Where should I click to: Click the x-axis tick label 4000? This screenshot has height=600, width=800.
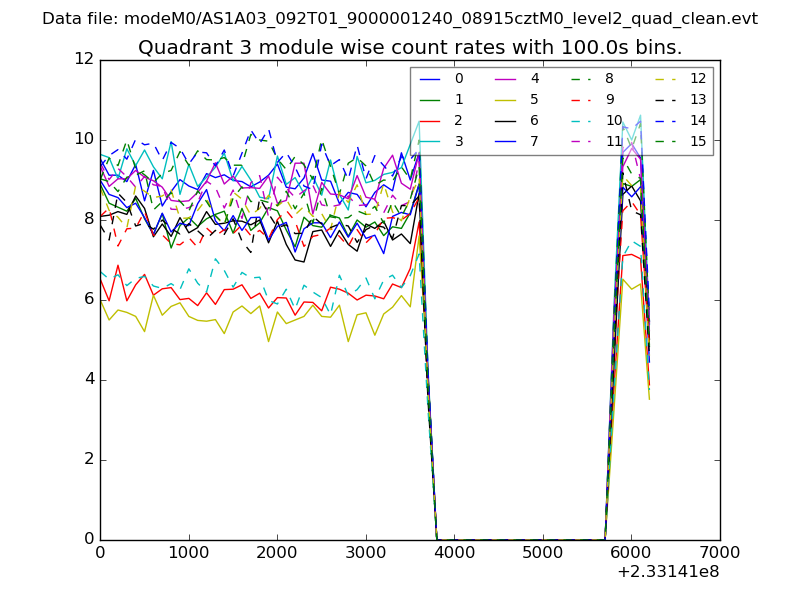pos(454,552)
